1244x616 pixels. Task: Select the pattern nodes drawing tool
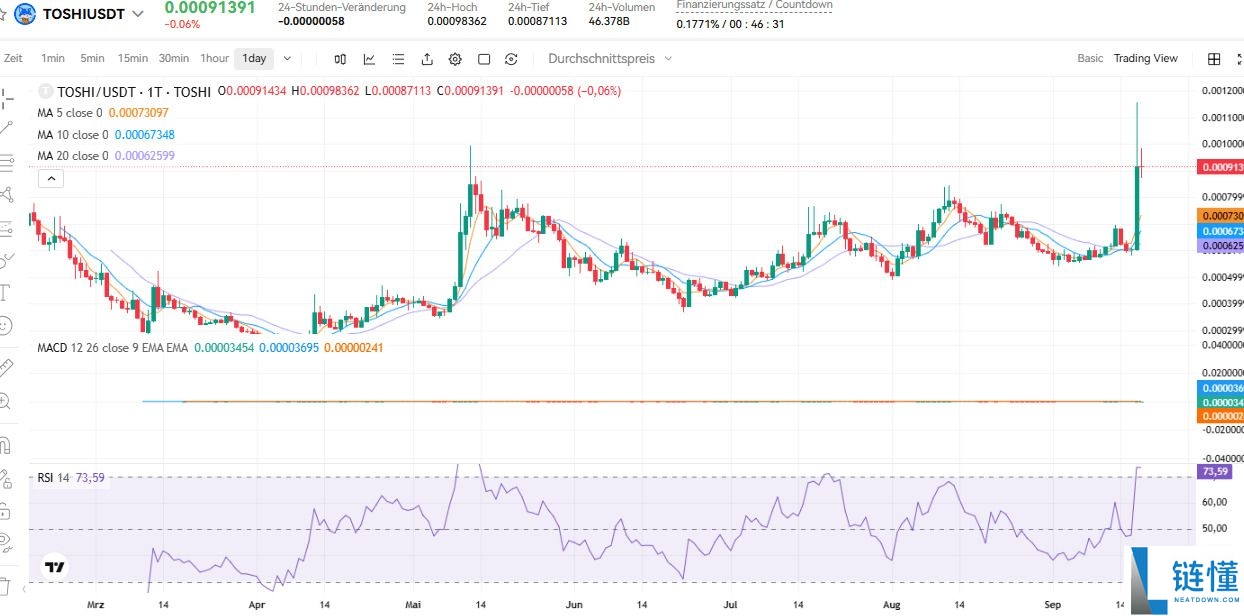coord(7,194)
